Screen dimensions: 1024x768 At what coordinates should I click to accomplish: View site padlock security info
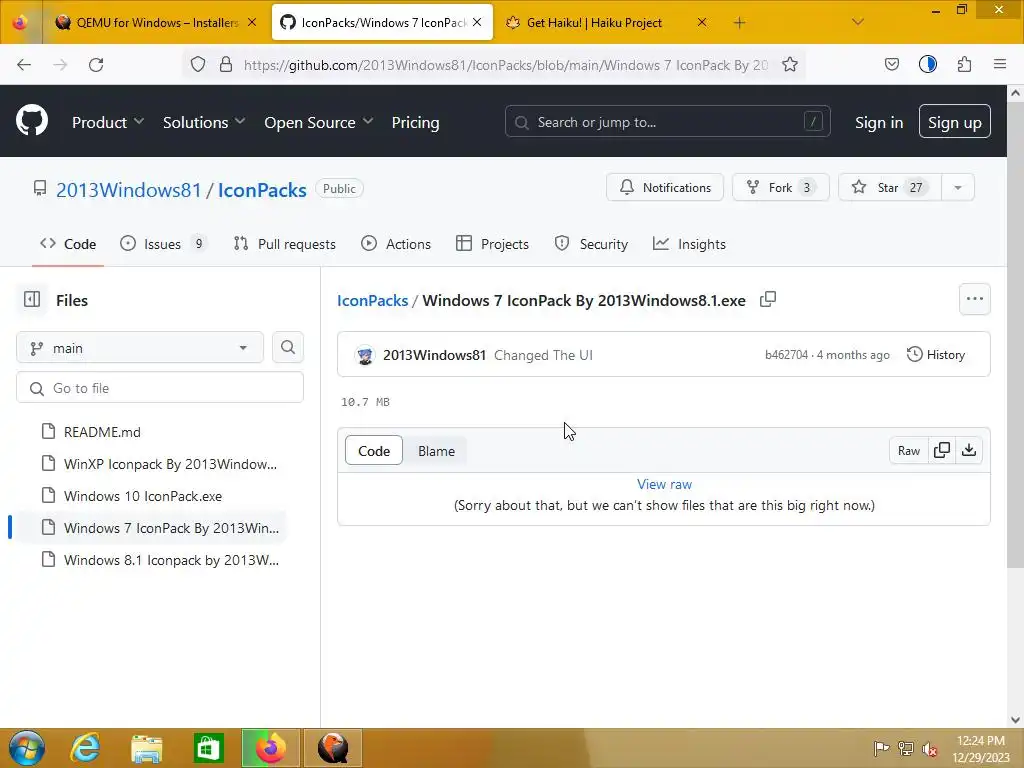pyautogui.click(x=226, y=65)
